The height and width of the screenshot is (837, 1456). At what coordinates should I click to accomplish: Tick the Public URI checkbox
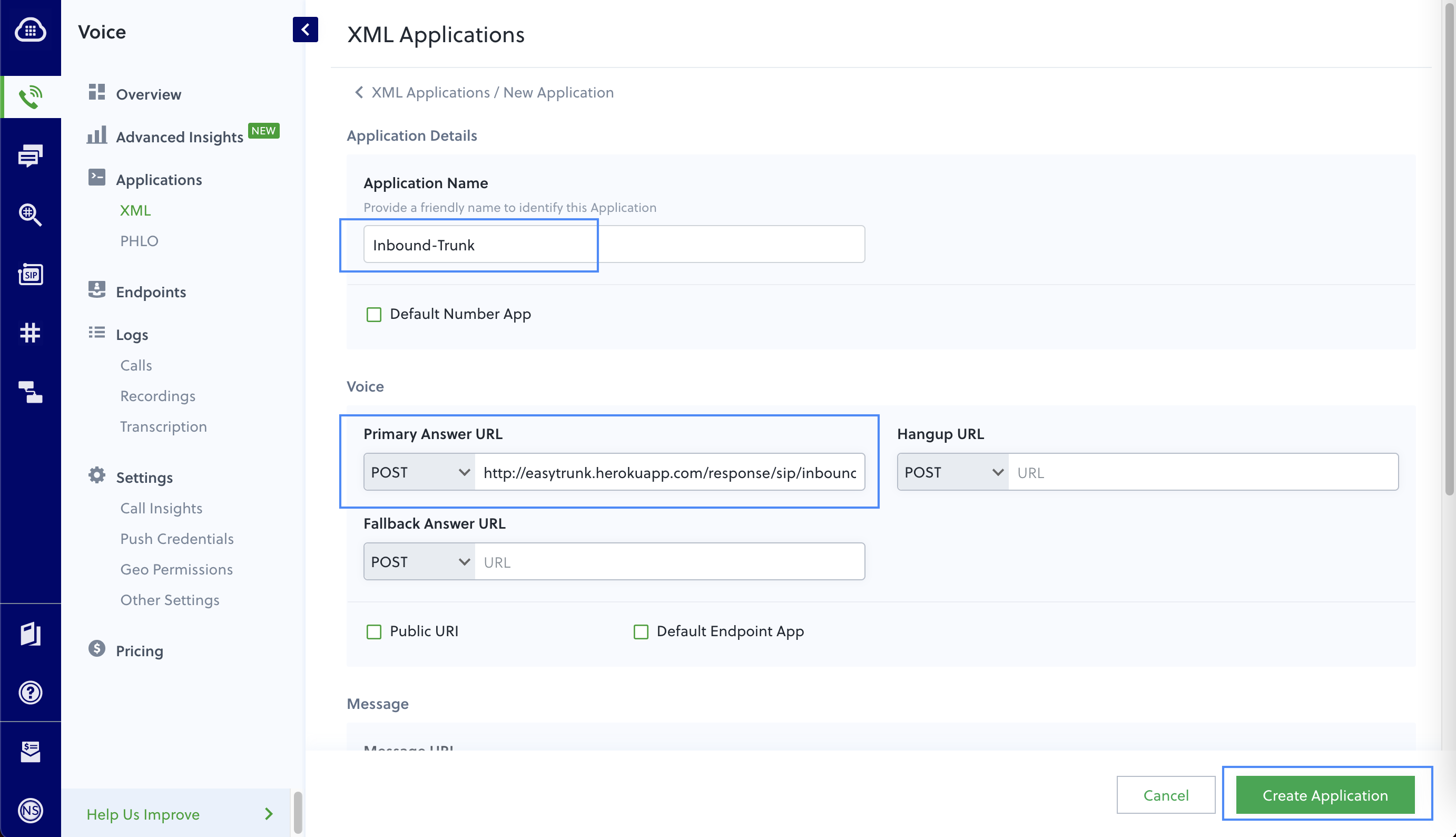(x=374, y=632)
